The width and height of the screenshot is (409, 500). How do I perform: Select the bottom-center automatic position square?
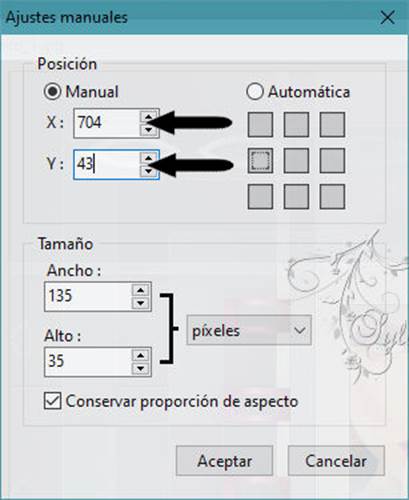(296, 197)
